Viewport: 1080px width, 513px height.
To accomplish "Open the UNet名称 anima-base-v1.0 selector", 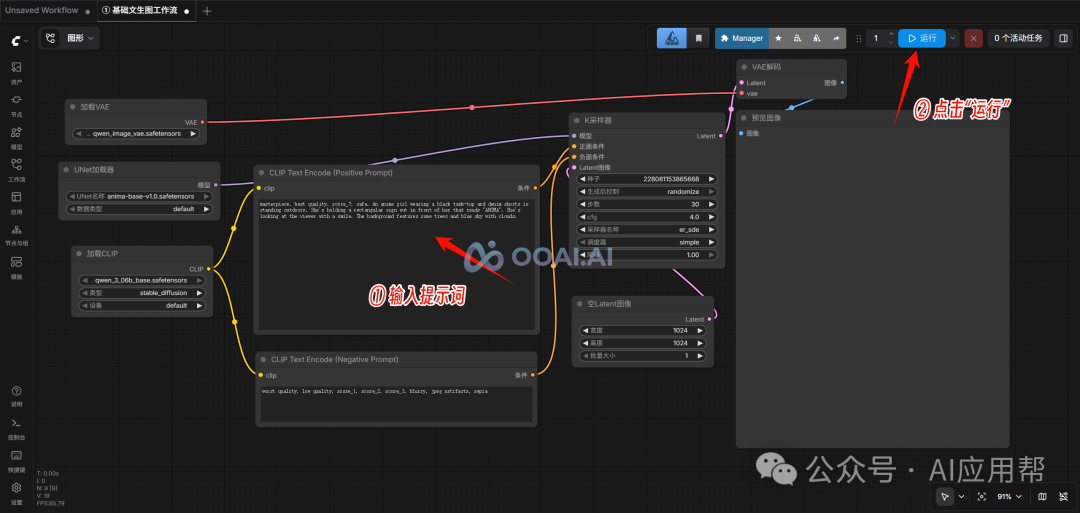I will click(x=139, y=196).
